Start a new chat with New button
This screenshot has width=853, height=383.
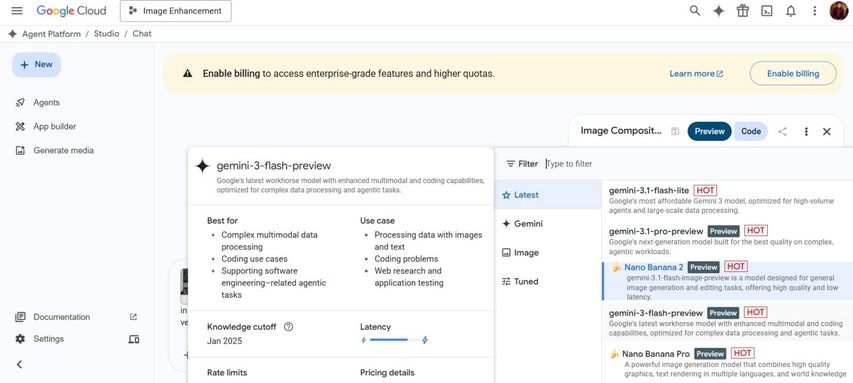36,65
